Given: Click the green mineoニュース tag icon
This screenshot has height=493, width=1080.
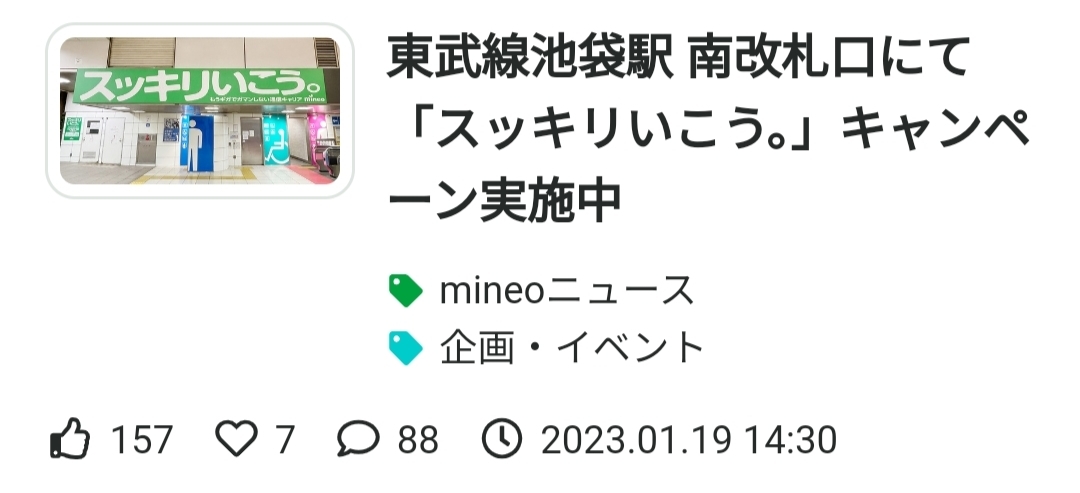Looking at the screenshot, I should point(406,290).
